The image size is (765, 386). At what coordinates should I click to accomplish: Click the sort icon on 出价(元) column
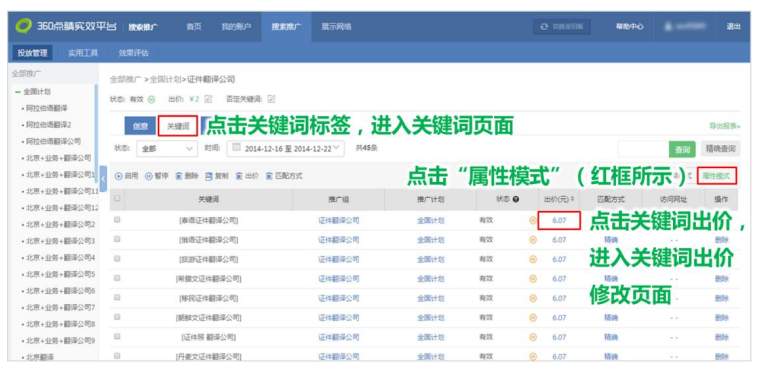(x=572, y=200)
